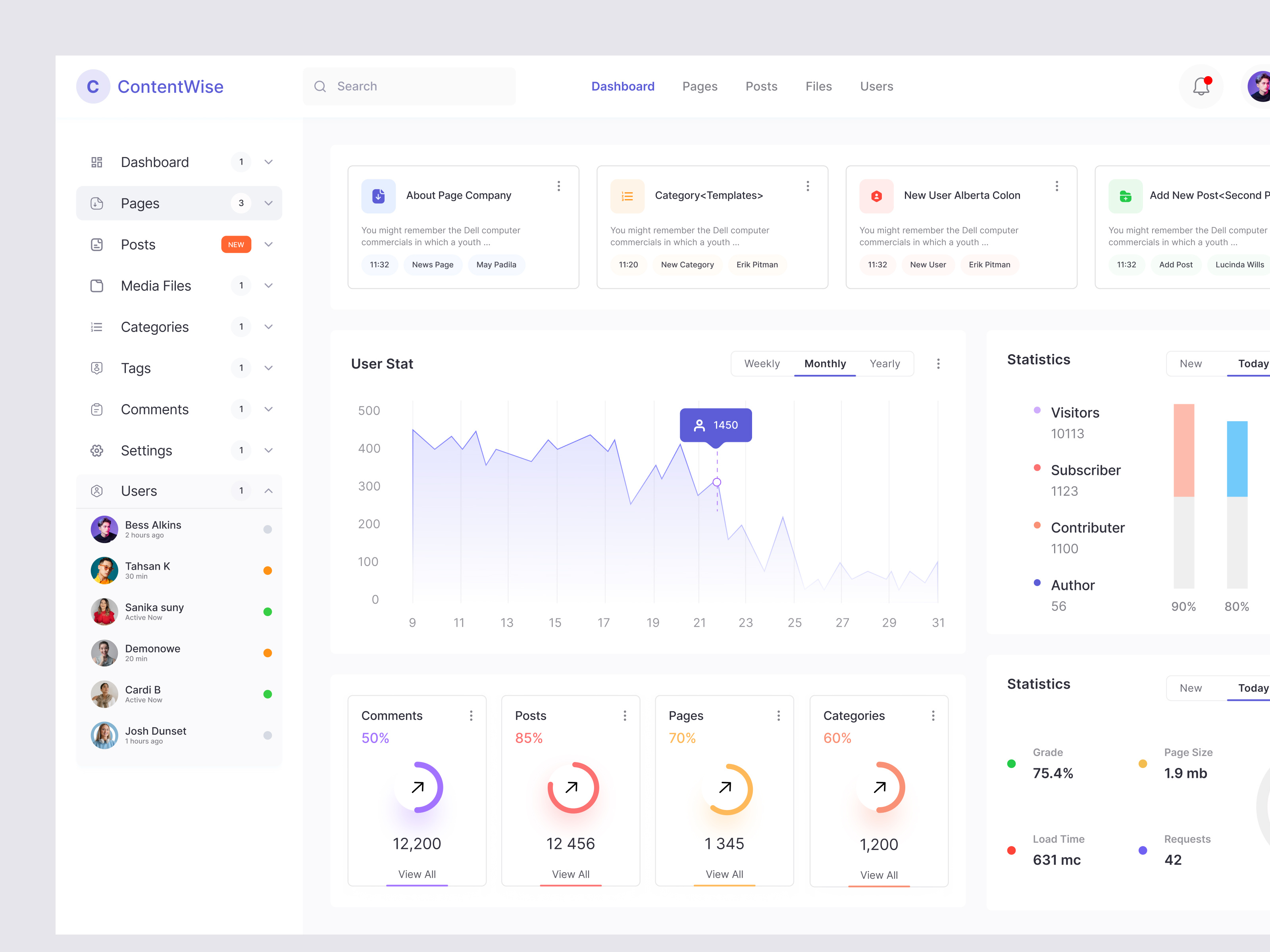Screen dimensions: 1270x952
Task: Expand the Posts section in sidebar
Action: [268, 244]
